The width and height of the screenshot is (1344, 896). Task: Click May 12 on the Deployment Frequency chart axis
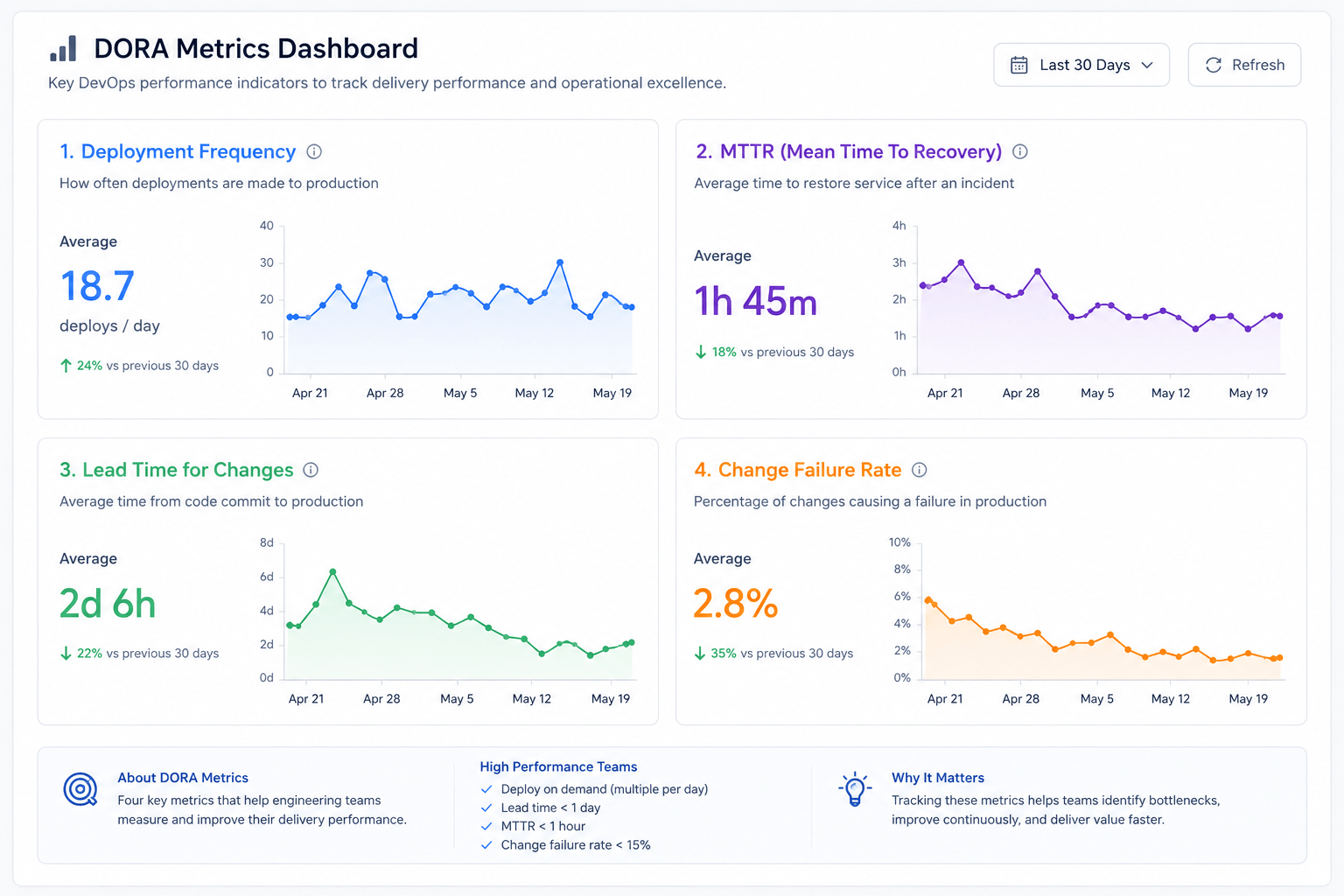(x=535, y=393)
